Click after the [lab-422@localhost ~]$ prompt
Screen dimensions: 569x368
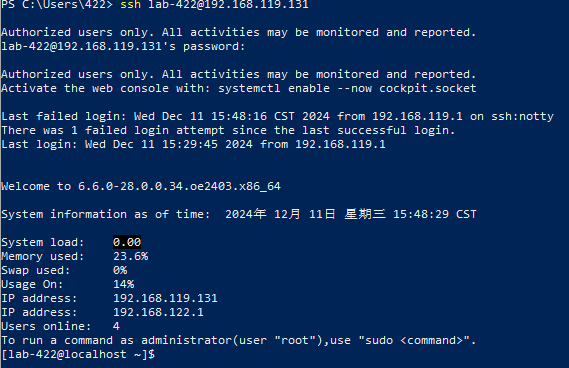(x=161, y=354)
